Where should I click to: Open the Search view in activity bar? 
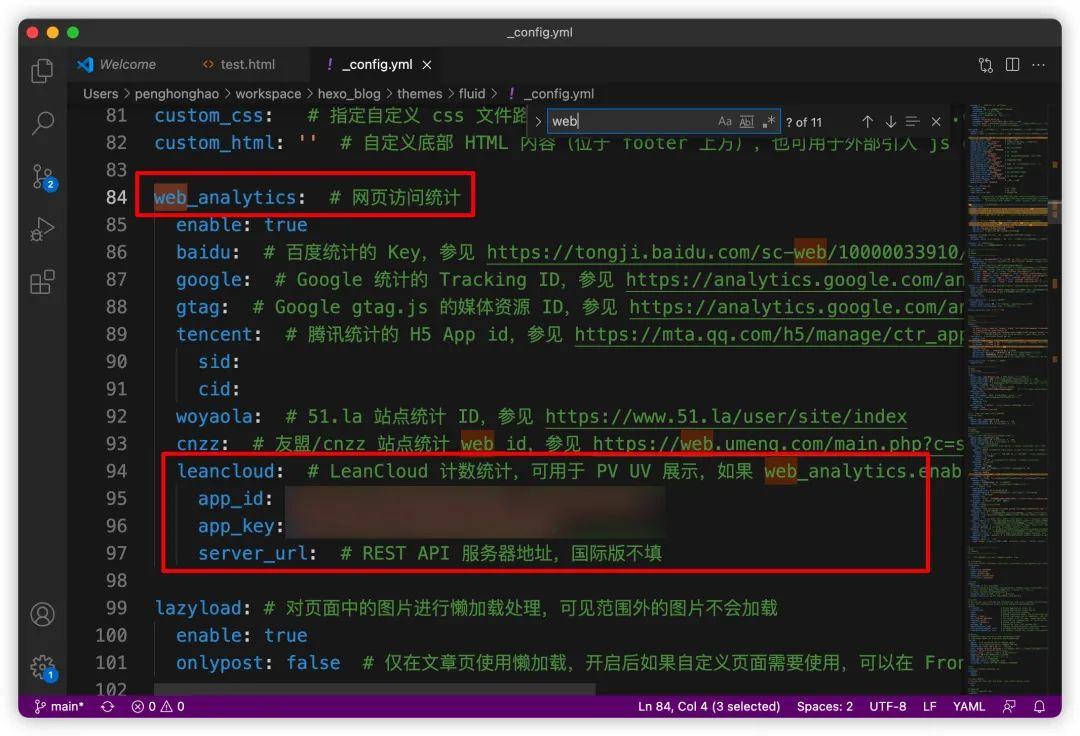coord(42,123)
